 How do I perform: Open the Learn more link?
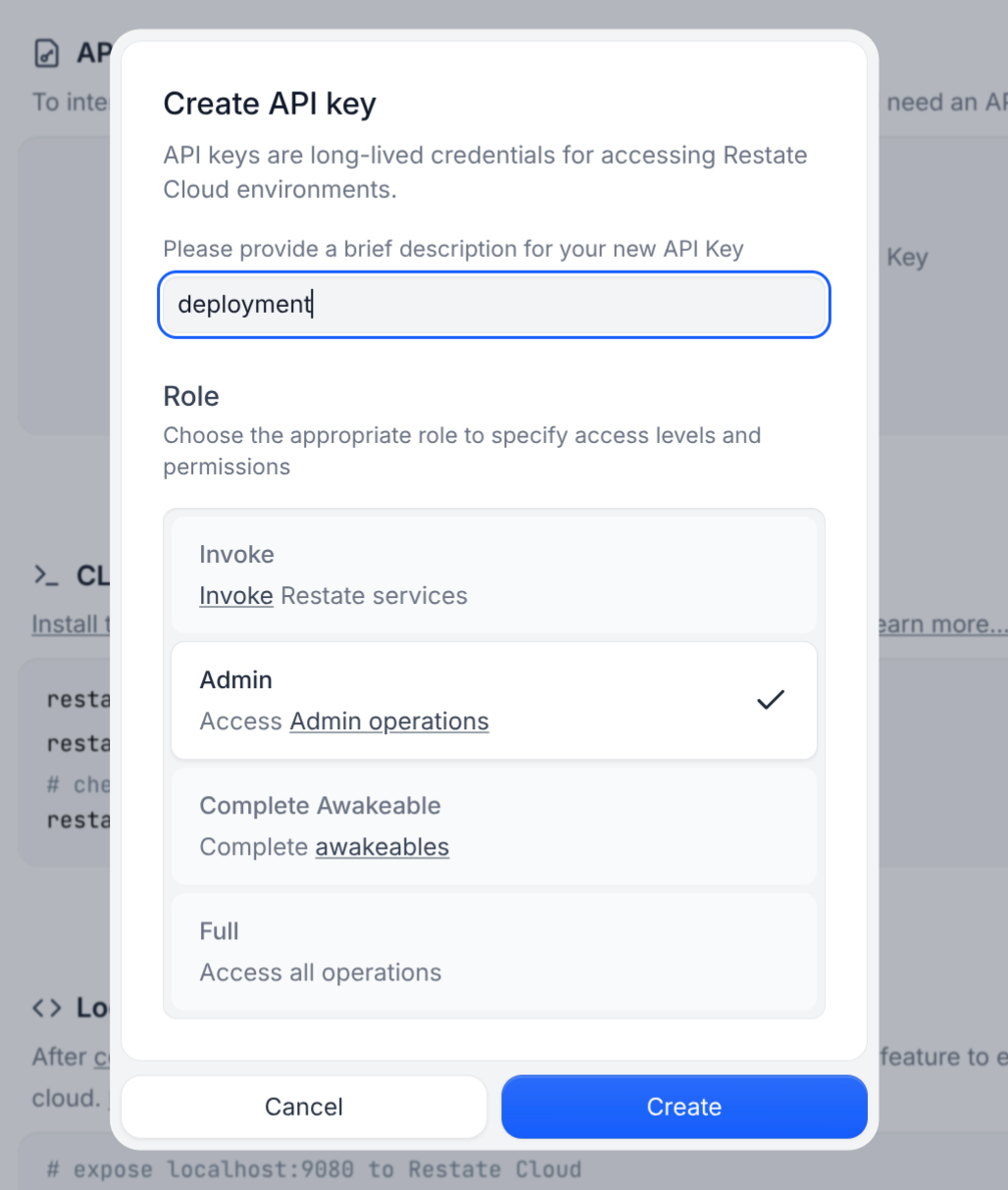(x=941, y=624)
